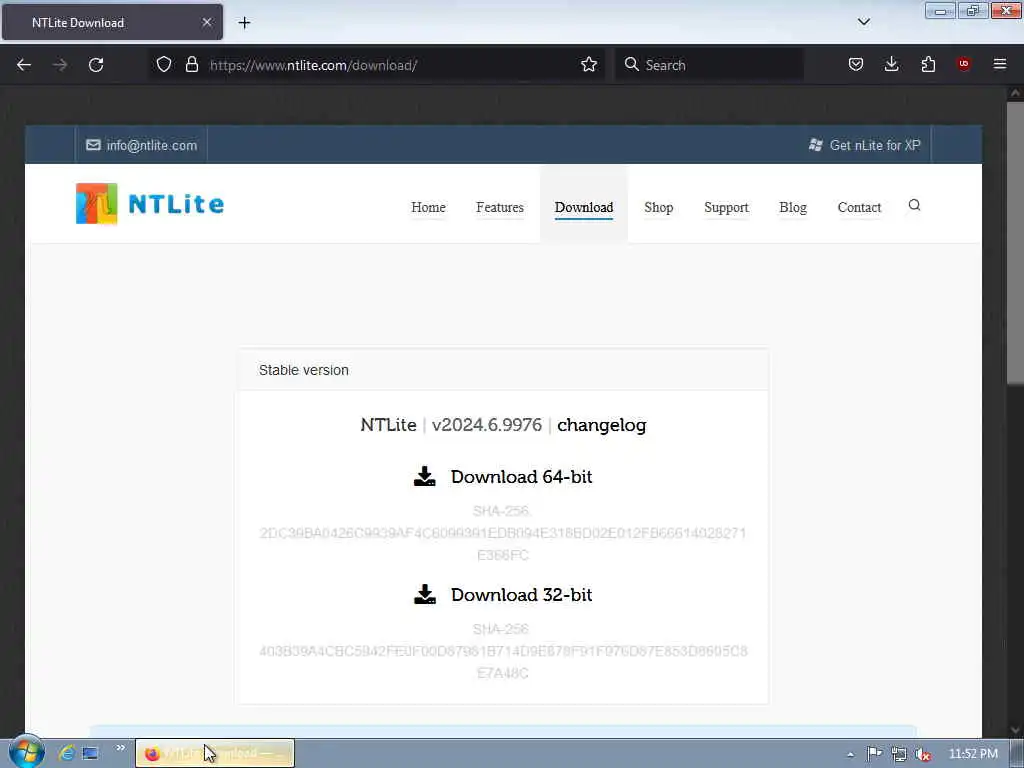Click the v2024.6.9976 version text

(x=487, y=425)
